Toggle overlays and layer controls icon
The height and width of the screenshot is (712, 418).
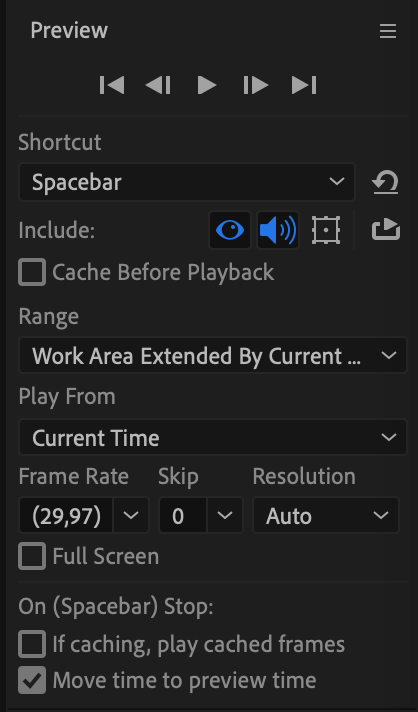[x=326, y=230]
